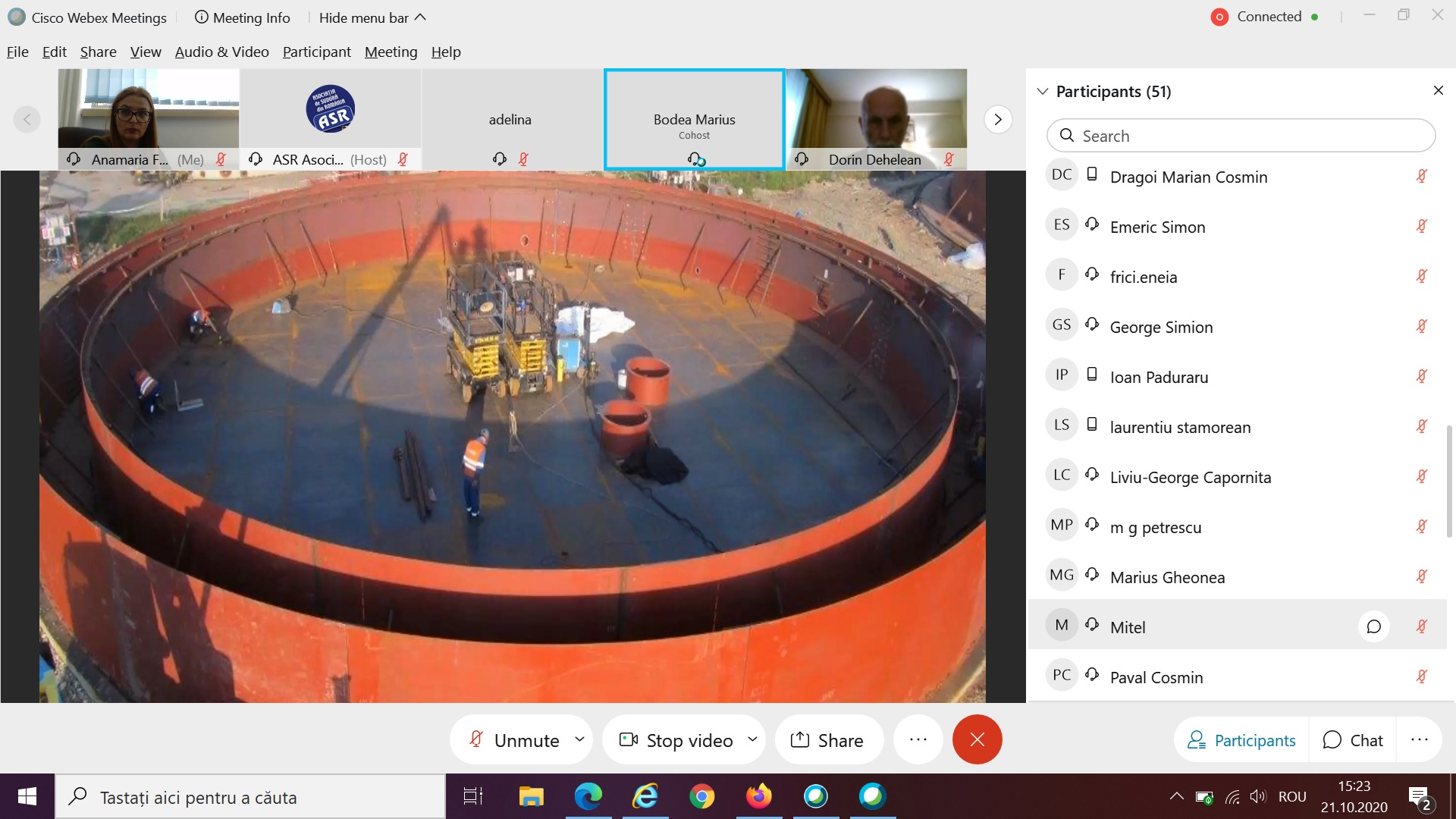Toggle the Participants panel button
The width and height of the screenshot is (1456, 819).
pos(1241,739)
